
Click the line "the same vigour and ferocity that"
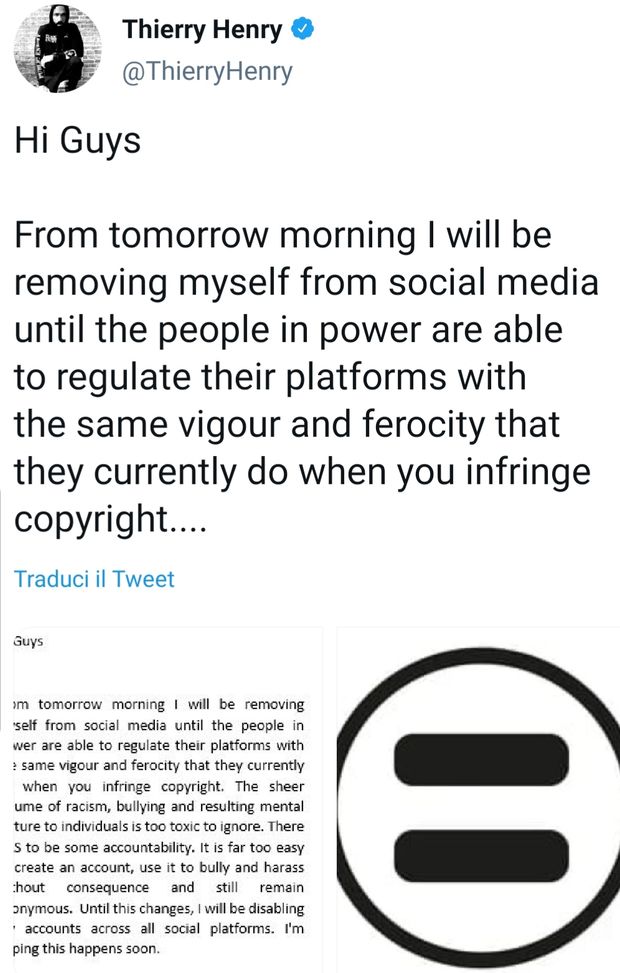(285, 423)
